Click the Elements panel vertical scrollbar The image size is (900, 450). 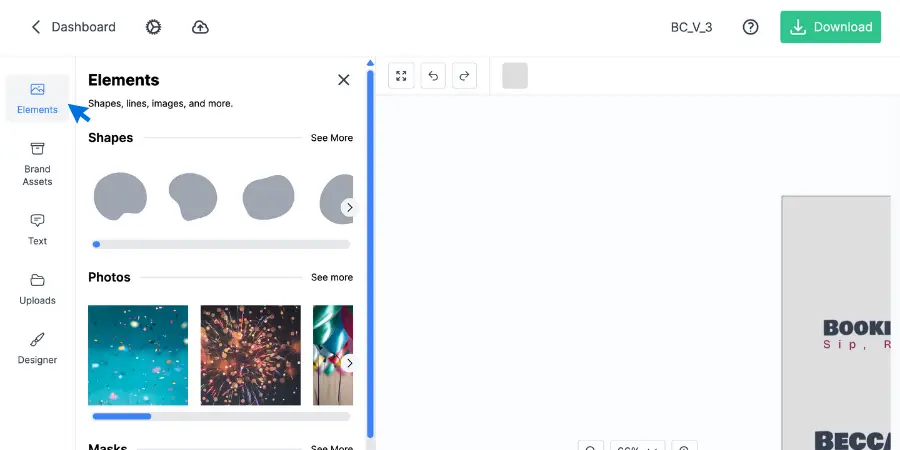click(370, 254)
